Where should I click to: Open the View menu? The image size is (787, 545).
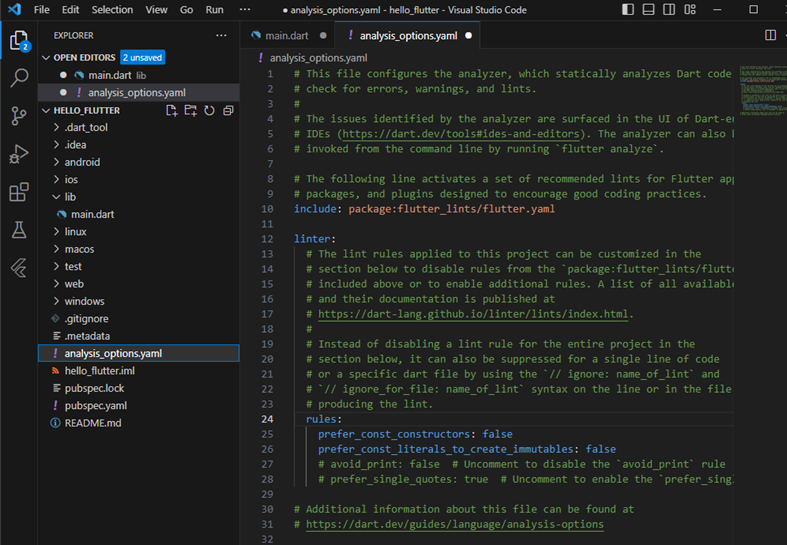pyautogui.click(x=156, y=10)
